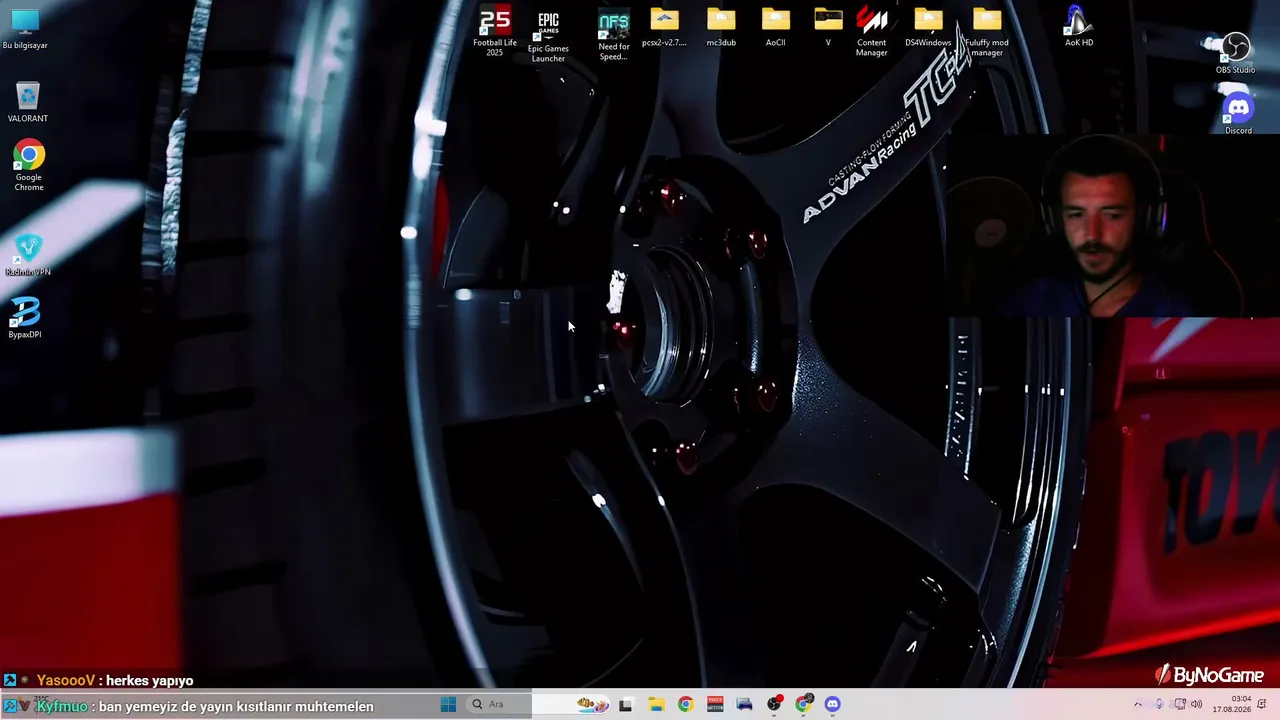The width and height of the screenshot is (1280, 720).
Task: Open the network icon in system tray
Action: (x=1180, y=704)
